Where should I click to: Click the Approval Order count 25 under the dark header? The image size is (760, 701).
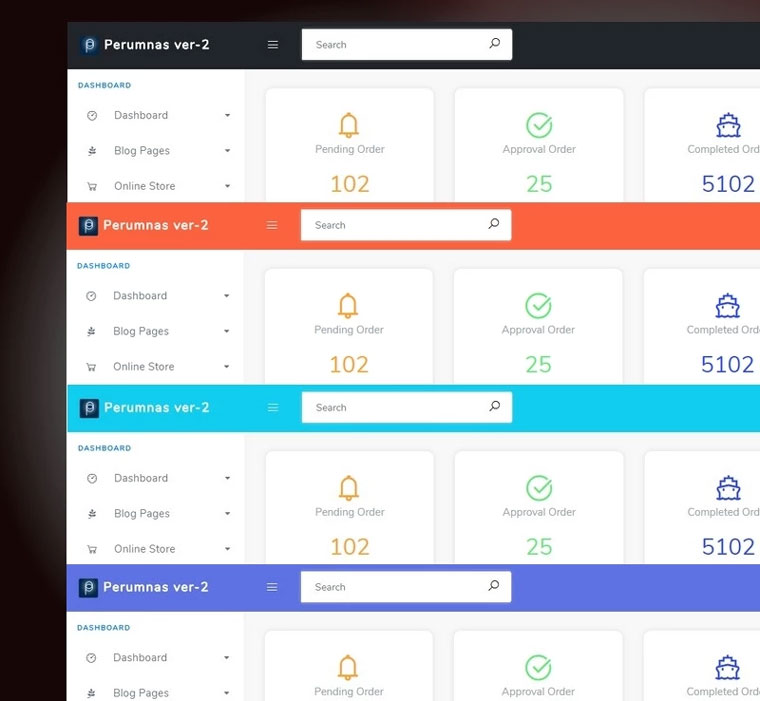[x=539, y=184]
